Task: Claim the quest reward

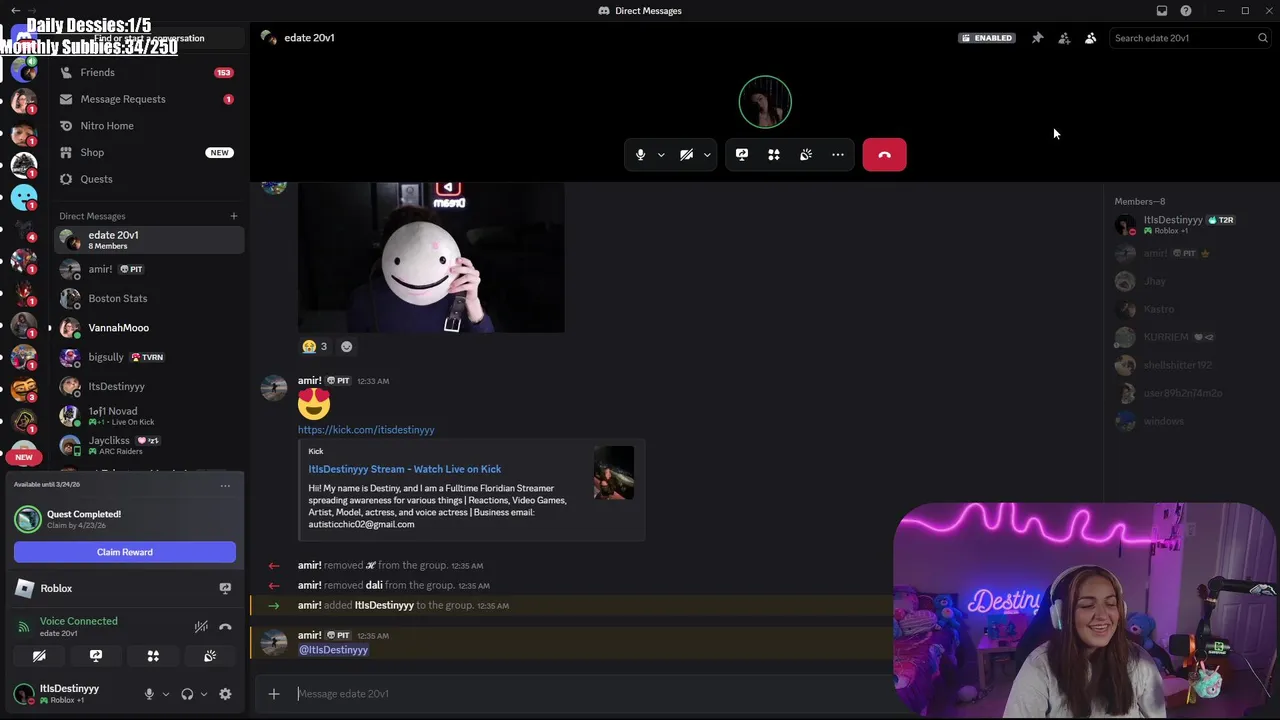Action: (125, 552)
